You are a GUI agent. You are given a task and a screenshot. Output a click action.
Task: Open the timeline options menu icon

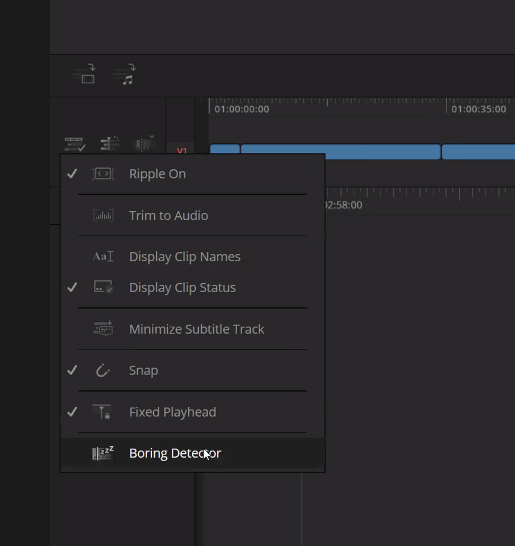(75, 144)
